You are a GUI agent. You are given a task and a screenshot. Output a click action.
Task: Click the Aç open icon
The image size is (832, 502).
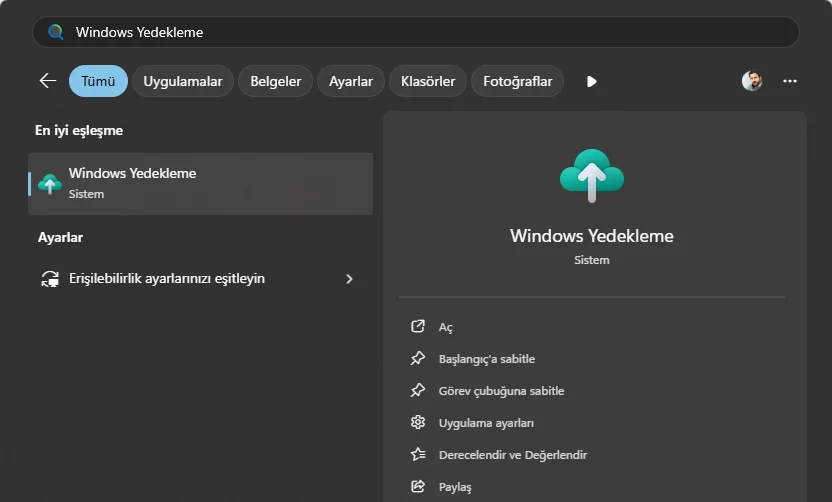point(418,326)
